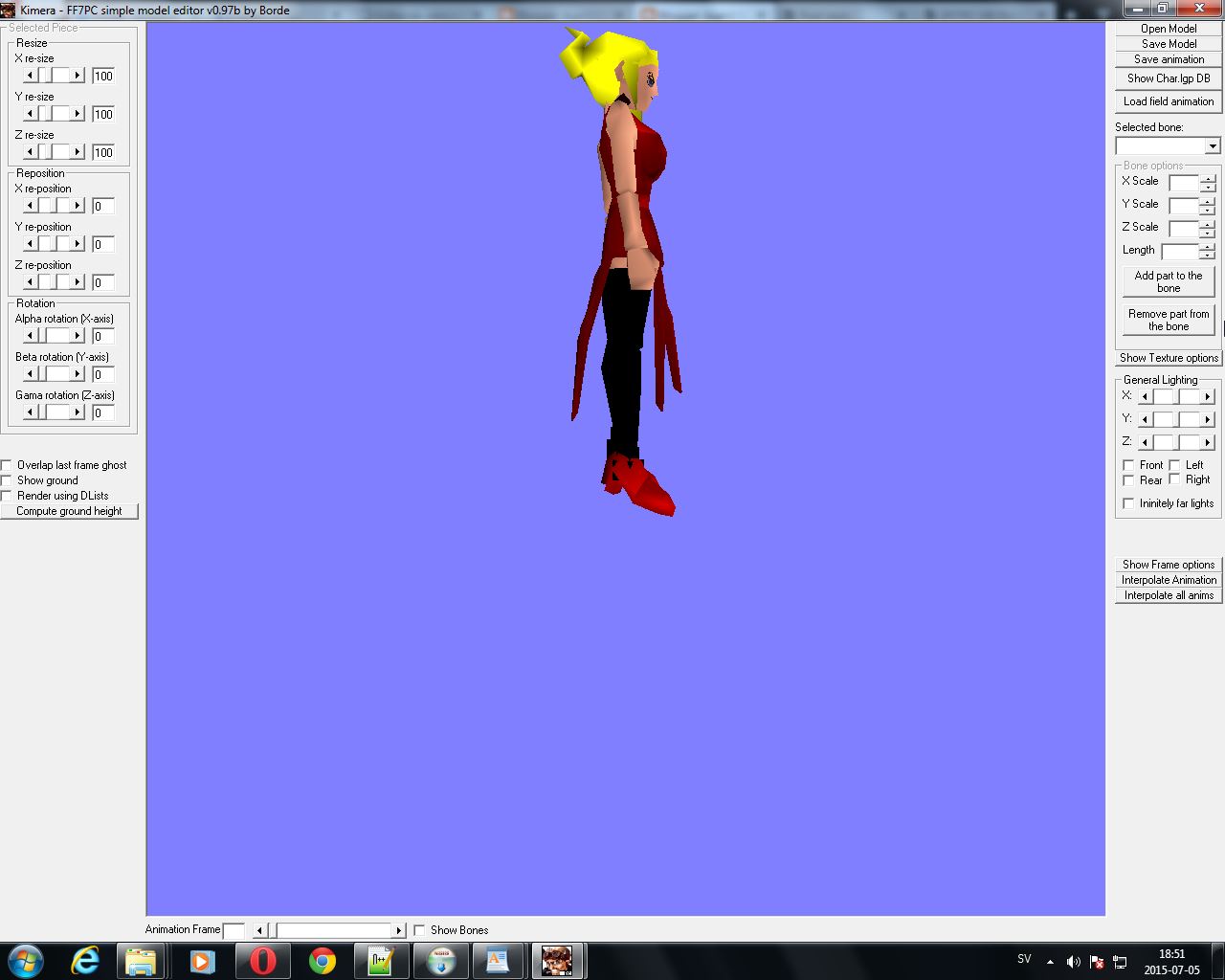Decrease Y Scale spinner down
Screen dimensions: 1225x980
(1208, 211)
